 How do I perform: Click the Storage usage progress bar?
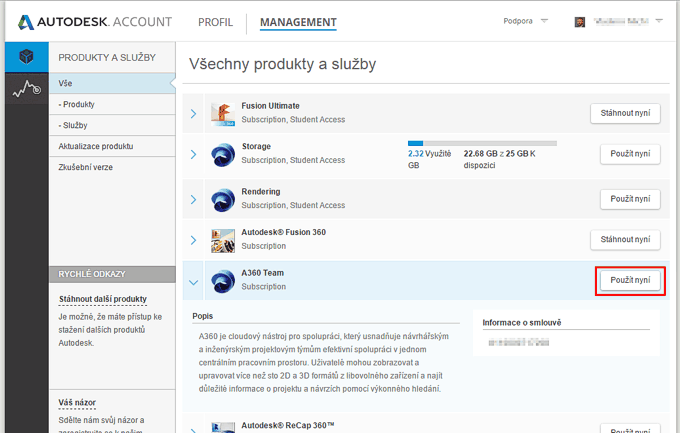click(482, 143)
